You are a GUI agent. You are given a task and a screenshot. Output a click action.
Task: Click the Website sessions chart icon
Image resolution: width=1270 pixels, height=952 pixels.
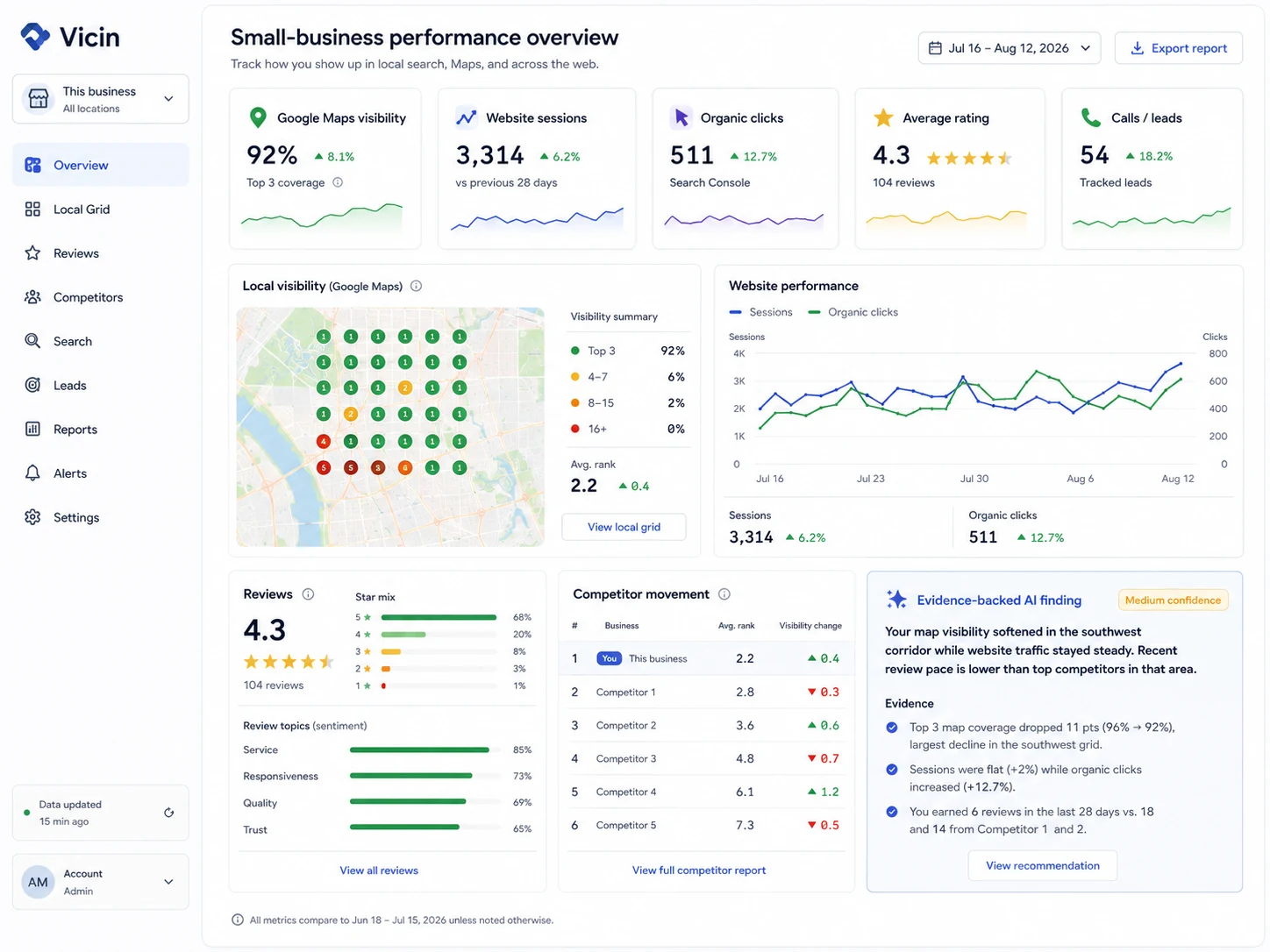[x=466, y=117]
